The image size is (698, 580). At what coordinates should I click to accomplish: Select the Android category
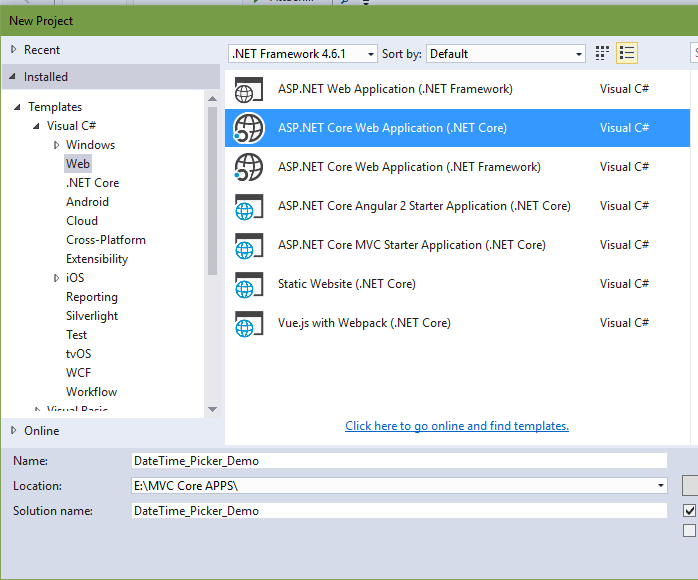point(87,202)
